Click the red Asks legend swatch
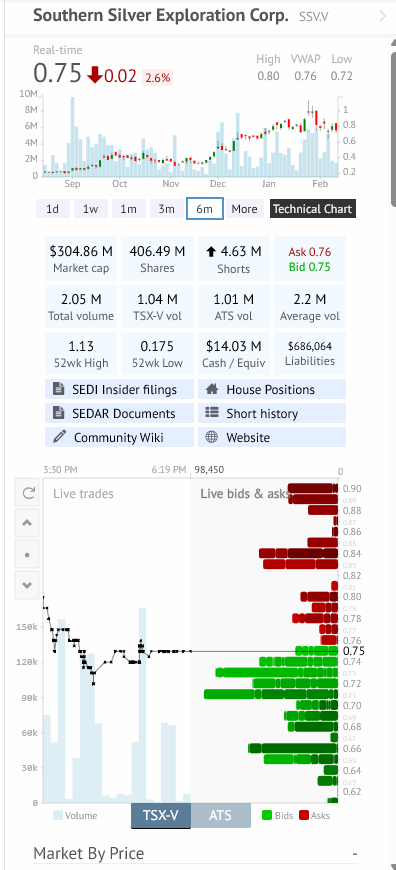 pyautogui.click(x=303, y=816)
